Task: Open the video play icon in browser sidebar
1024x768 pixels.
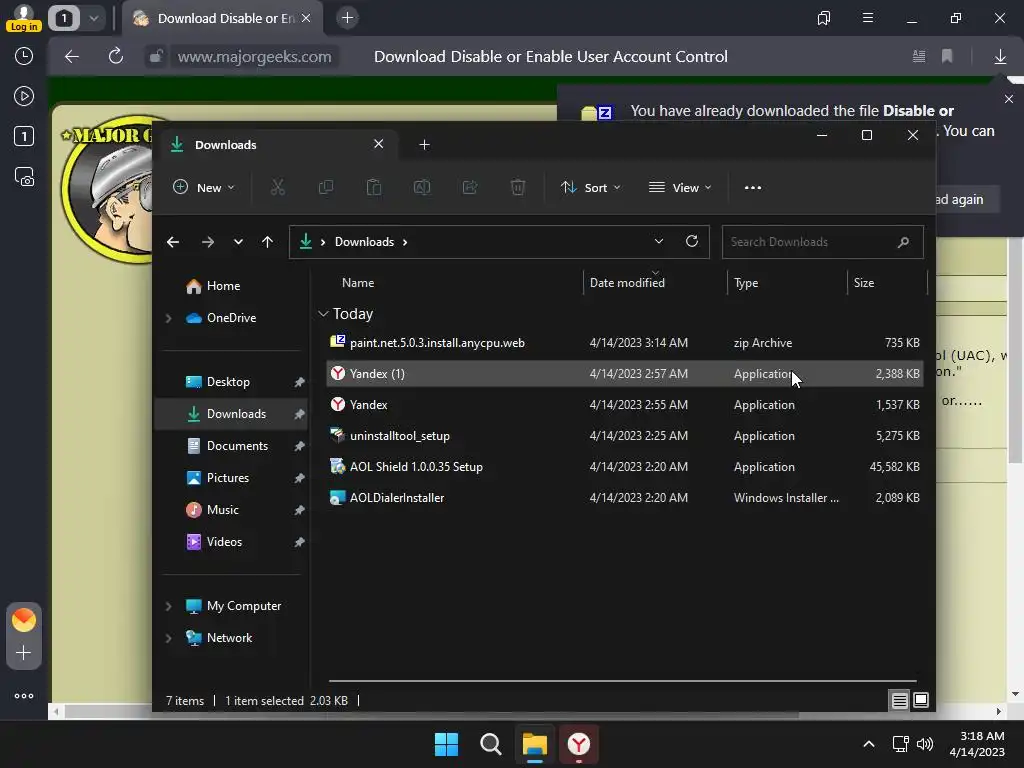Action: coord(24,97)
